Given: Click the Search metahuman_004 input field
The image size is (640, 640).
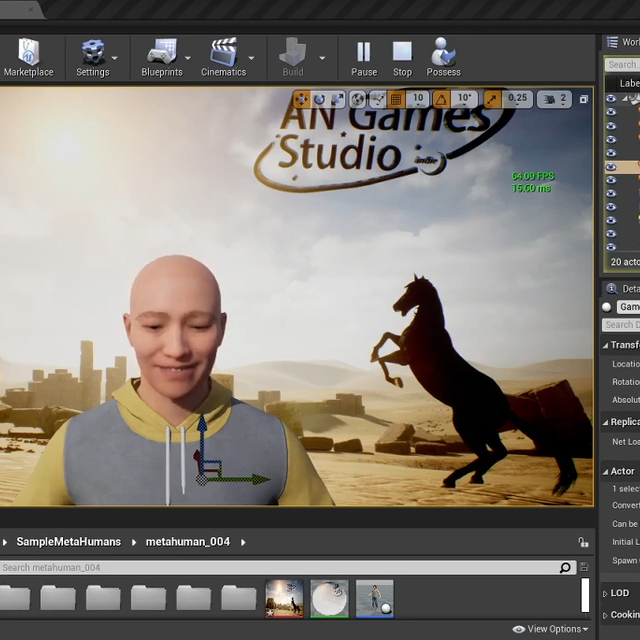Looking at the screenshot, I should [x=280, y=568].
